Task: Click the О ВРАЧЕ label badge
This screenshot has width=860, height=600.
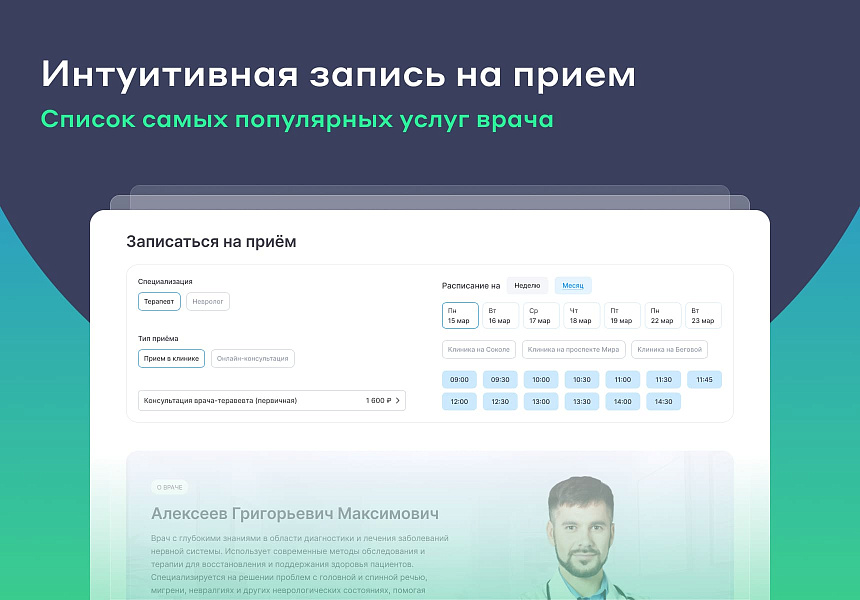Action: pos(169,488)
